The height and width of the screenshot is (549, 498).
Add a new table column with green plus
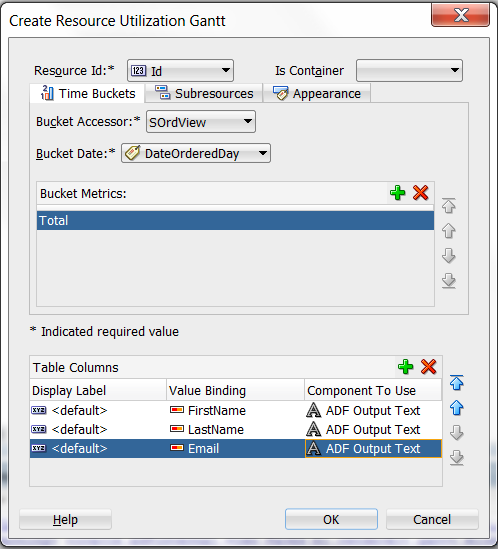click(406, 367)
